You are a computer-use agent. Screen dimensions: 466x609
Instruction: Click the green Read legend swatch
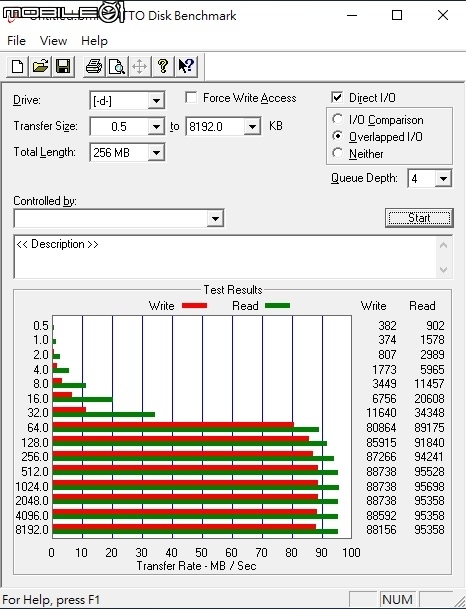pyautogui.click(x=277, y=306)
